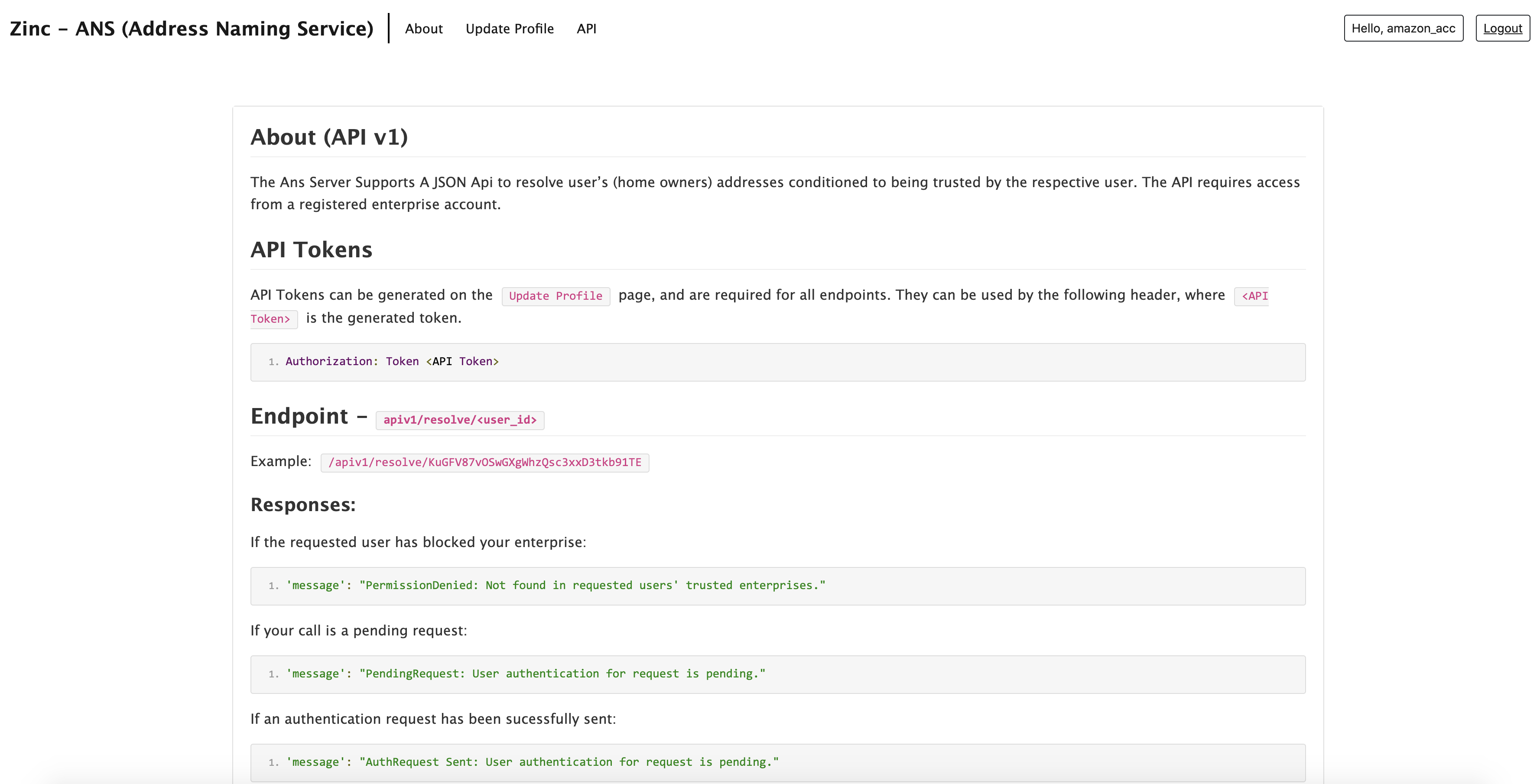Click the Logout button
The height and width of the screenshot is (784, 1540).
(1502, 28)
